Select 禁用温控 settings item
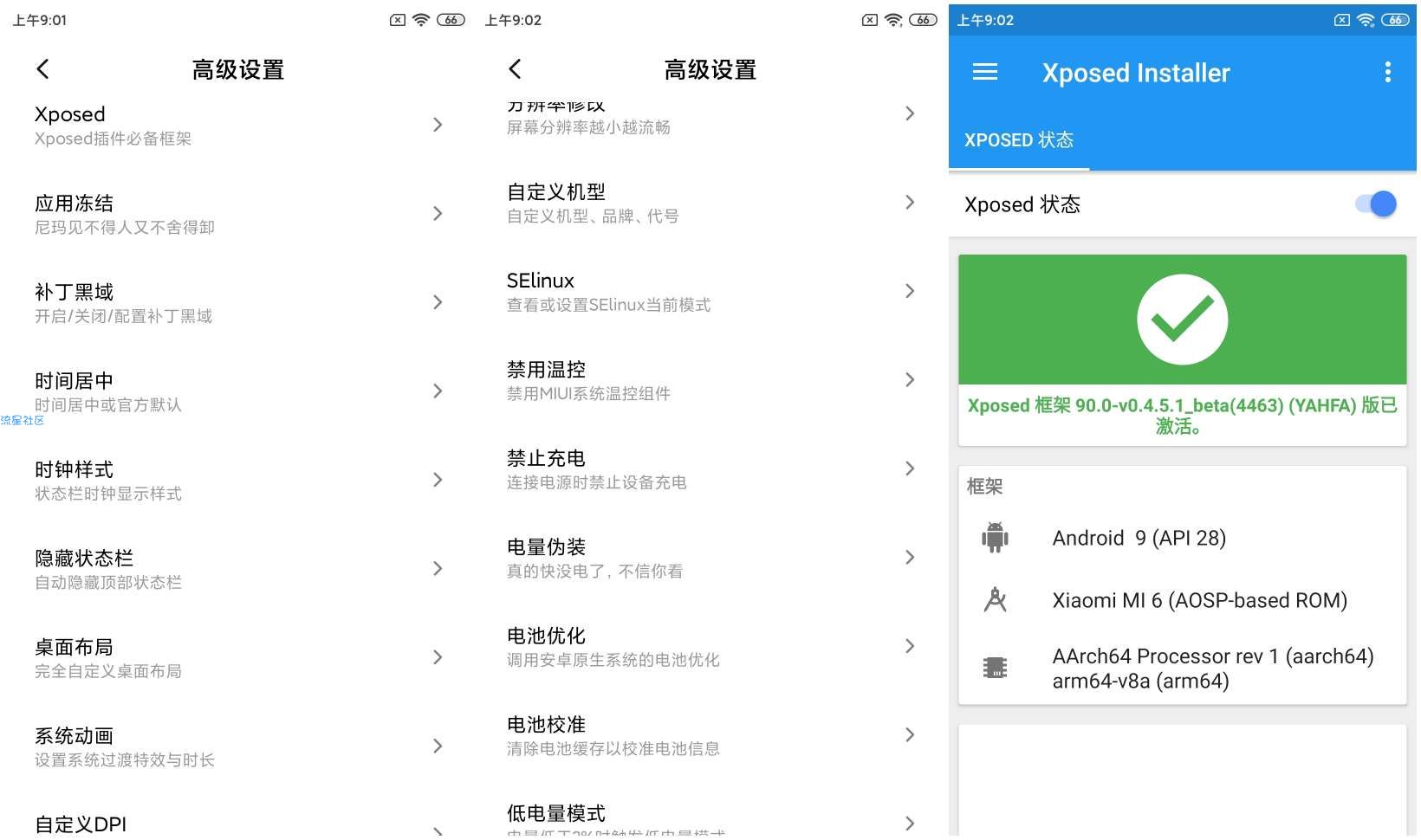 [x=708, y=380]
